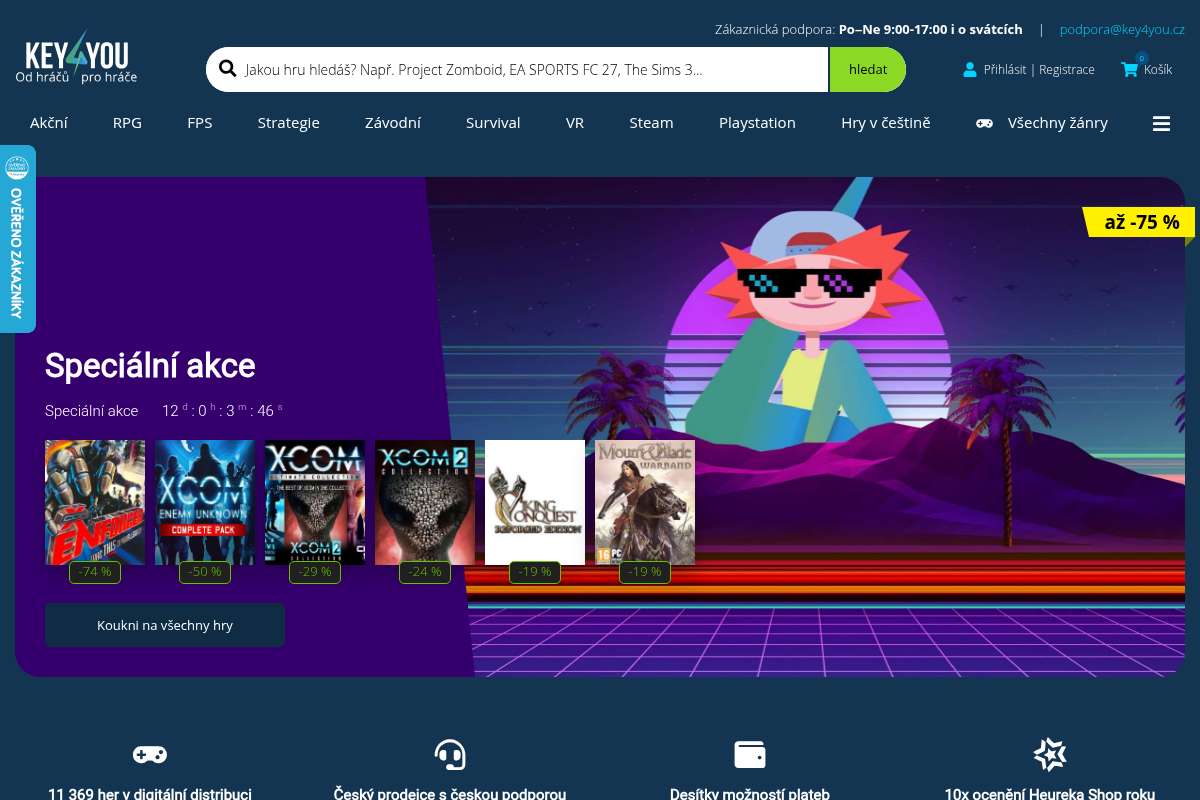
Task: Open the Košík cart link
Action: pos(1158,70)
